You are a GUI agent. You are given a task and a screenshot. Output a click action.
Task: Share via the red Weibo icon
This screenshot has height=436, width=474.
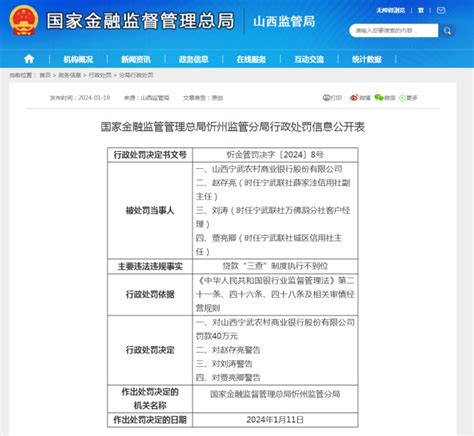[353, 97]
